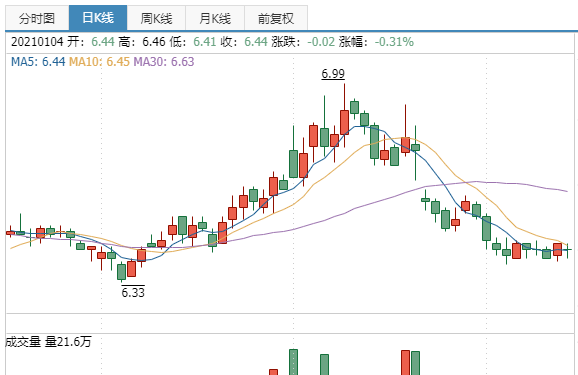Click the 前复权 tab
Image resolution: width=578 pixels, height=375 pixels.
(x=276, y=18)
